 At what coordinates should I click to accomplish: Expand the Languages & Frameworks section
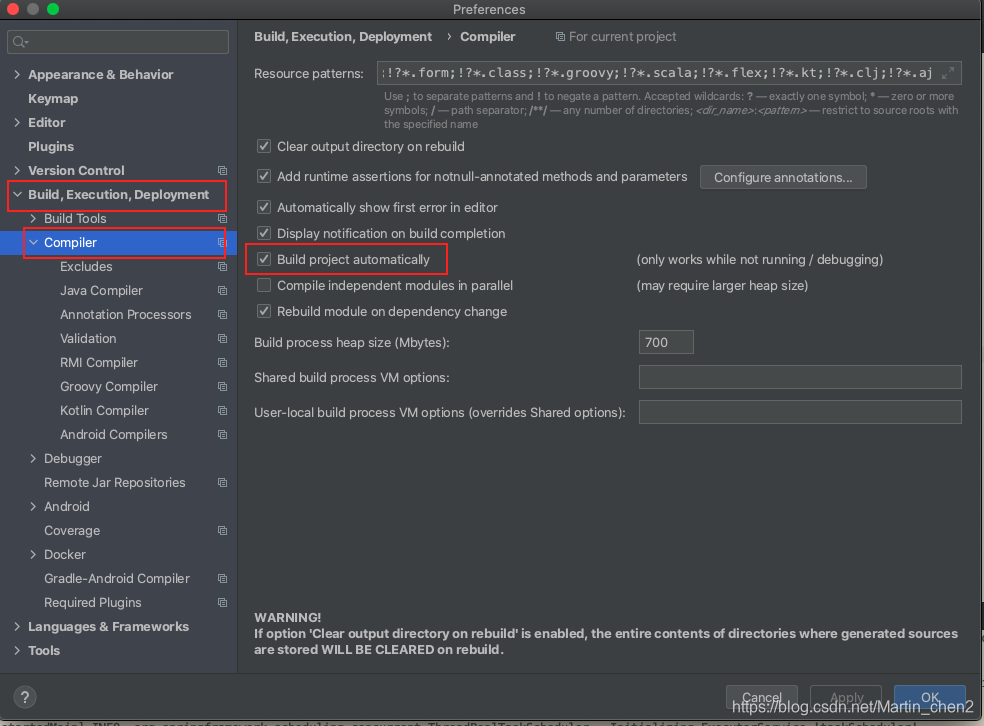click(16, 626)
